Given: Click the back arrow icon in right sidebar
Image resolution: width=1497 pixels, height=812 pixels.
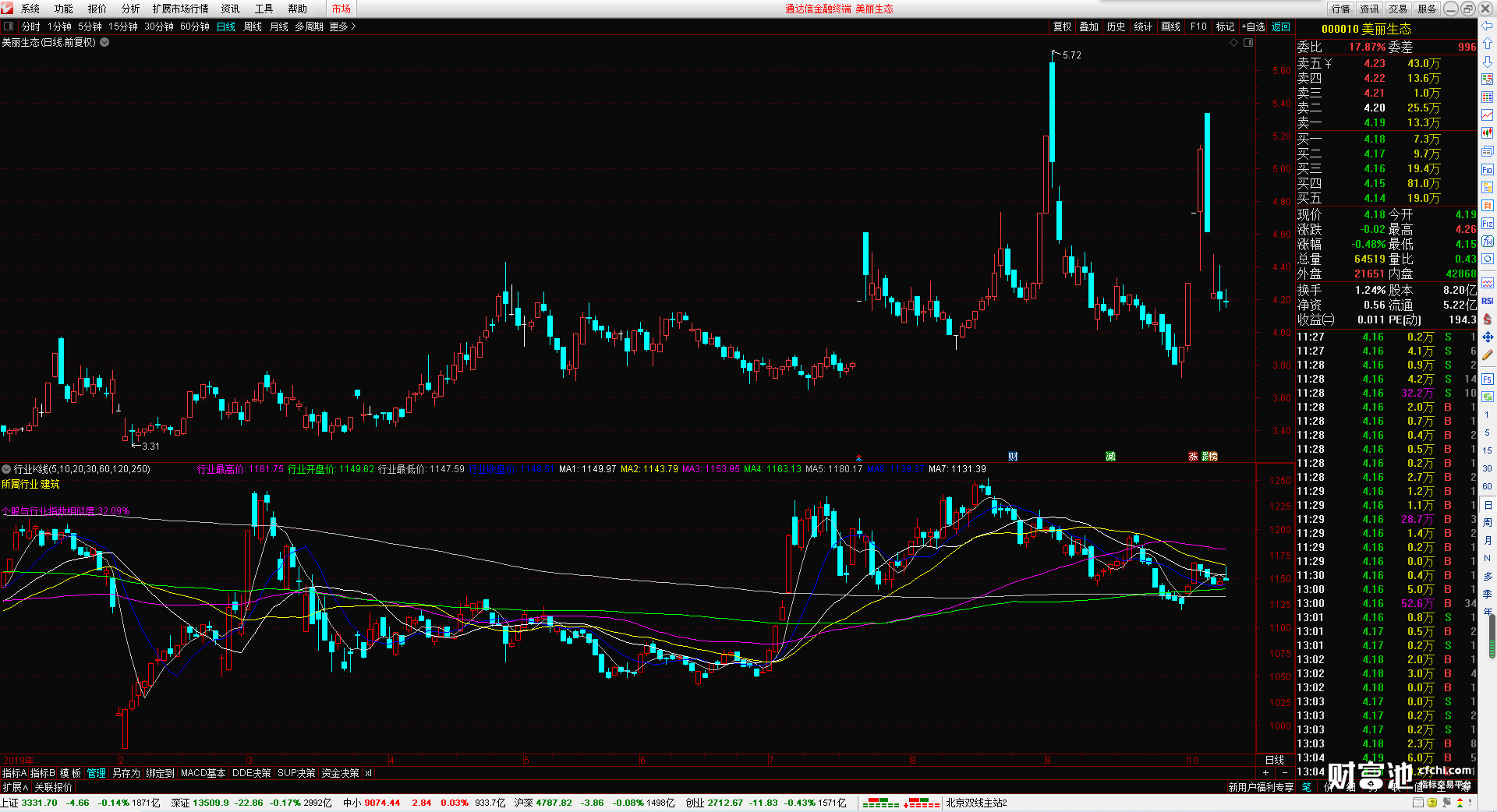Looking at the screenshot, I should [x=1488, y=26].
